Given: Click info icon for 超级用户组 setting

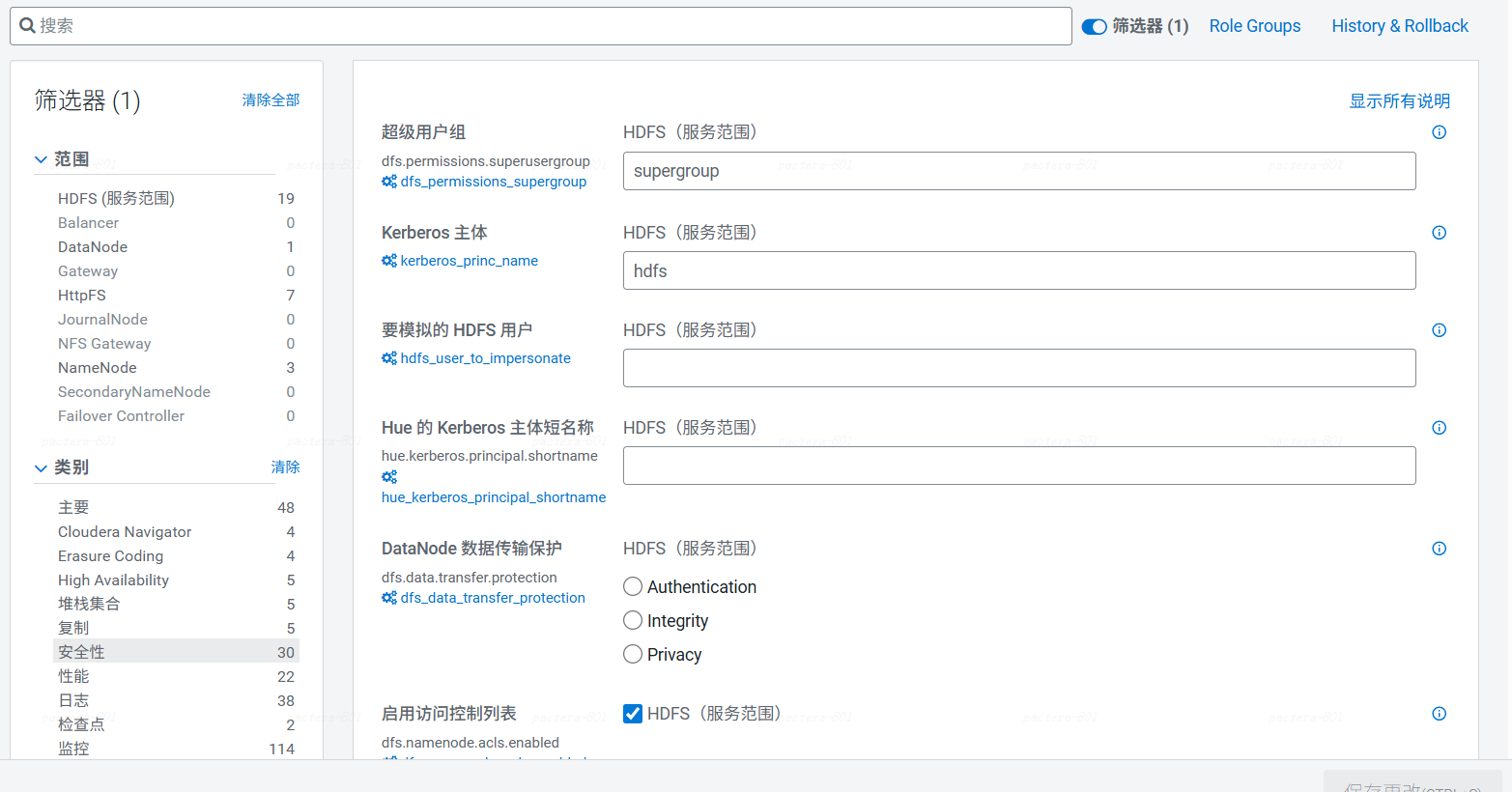Looking at the screenshot, I should [1439, 132].
